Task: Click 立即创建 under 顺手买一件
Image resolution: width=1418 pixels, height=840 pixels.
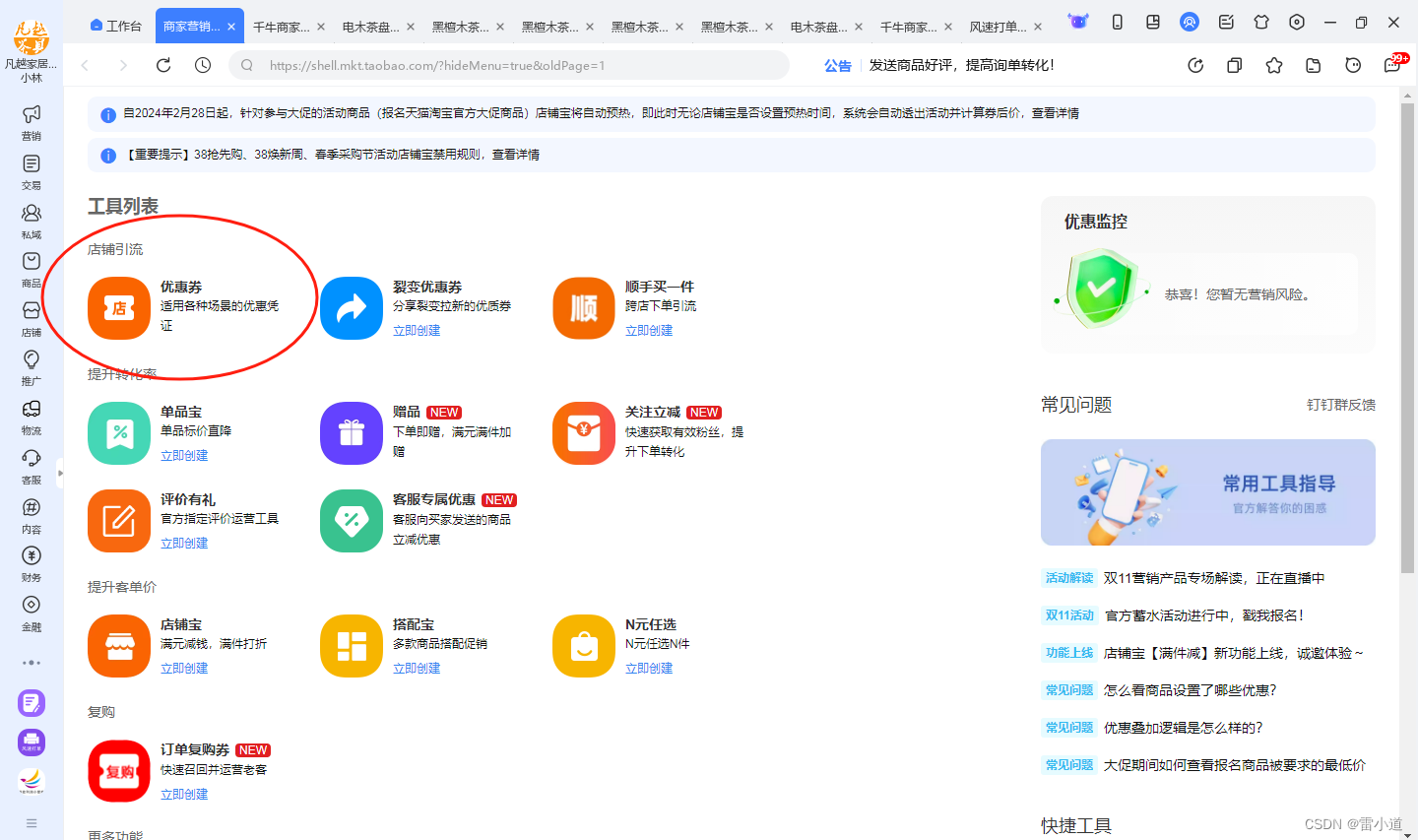Action: [x=649, y=331]
